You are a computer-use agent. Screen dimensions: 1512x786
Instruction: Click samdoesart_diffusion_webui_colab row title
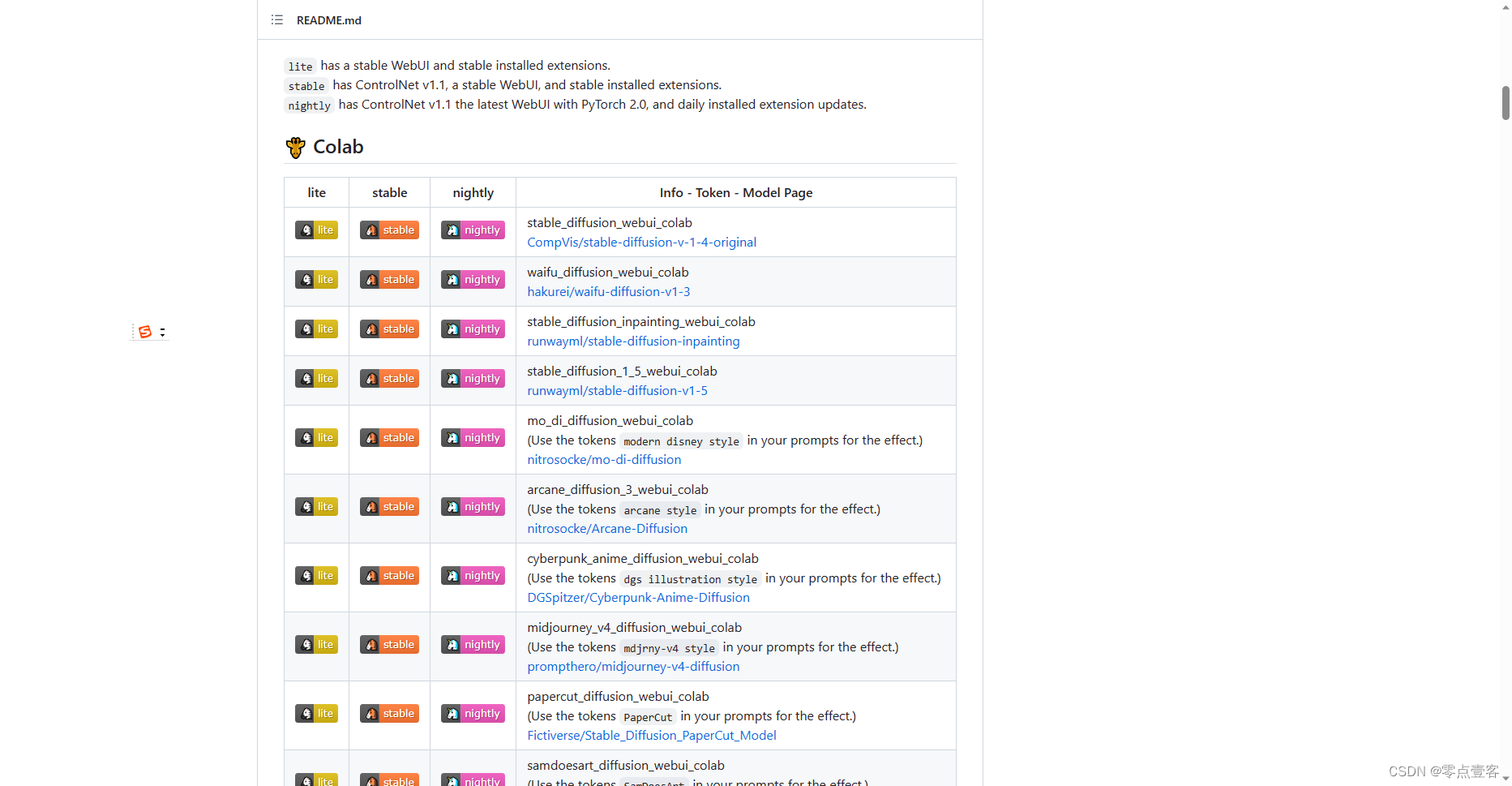[626, 766]
